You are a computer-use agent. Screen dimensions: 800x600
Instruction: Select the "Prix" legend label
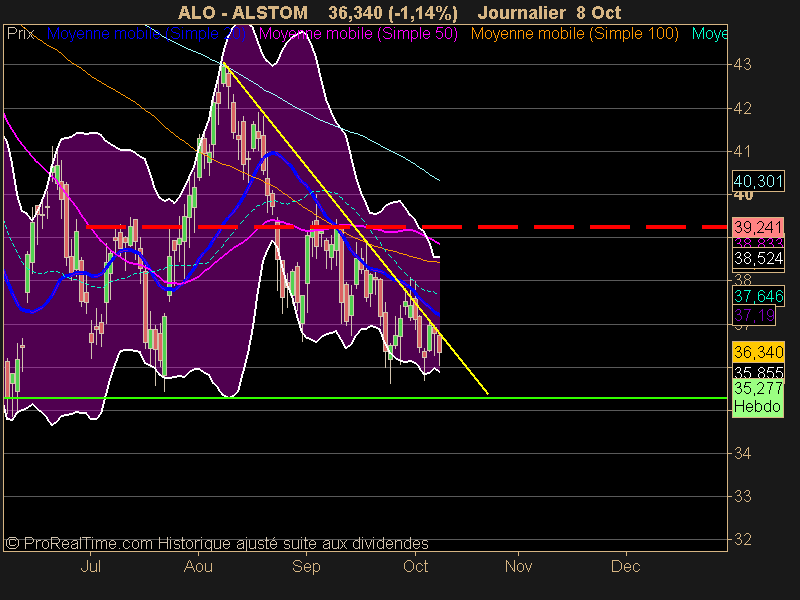click(20, 34)
